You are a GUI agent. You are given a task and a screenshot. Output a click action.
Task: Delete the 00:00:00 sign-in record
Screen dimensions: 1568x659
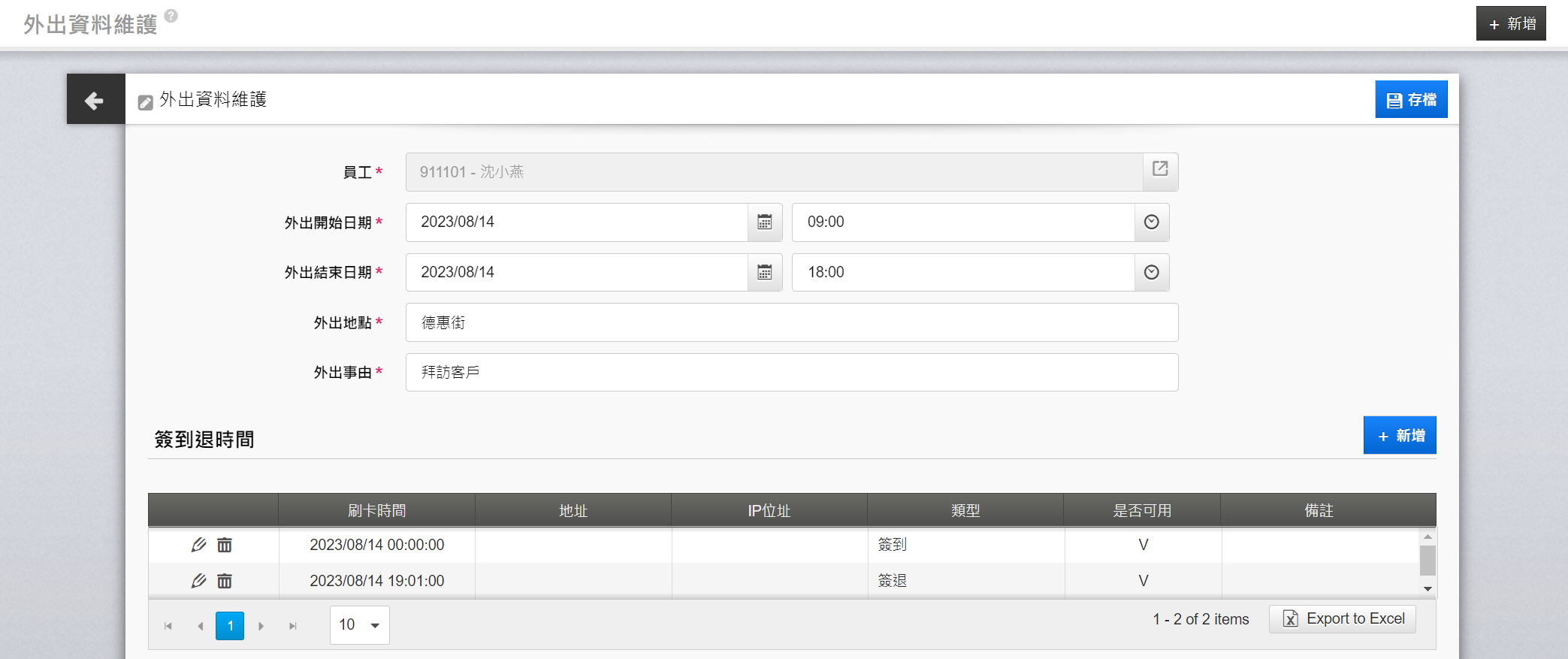(x=225, y=545)
